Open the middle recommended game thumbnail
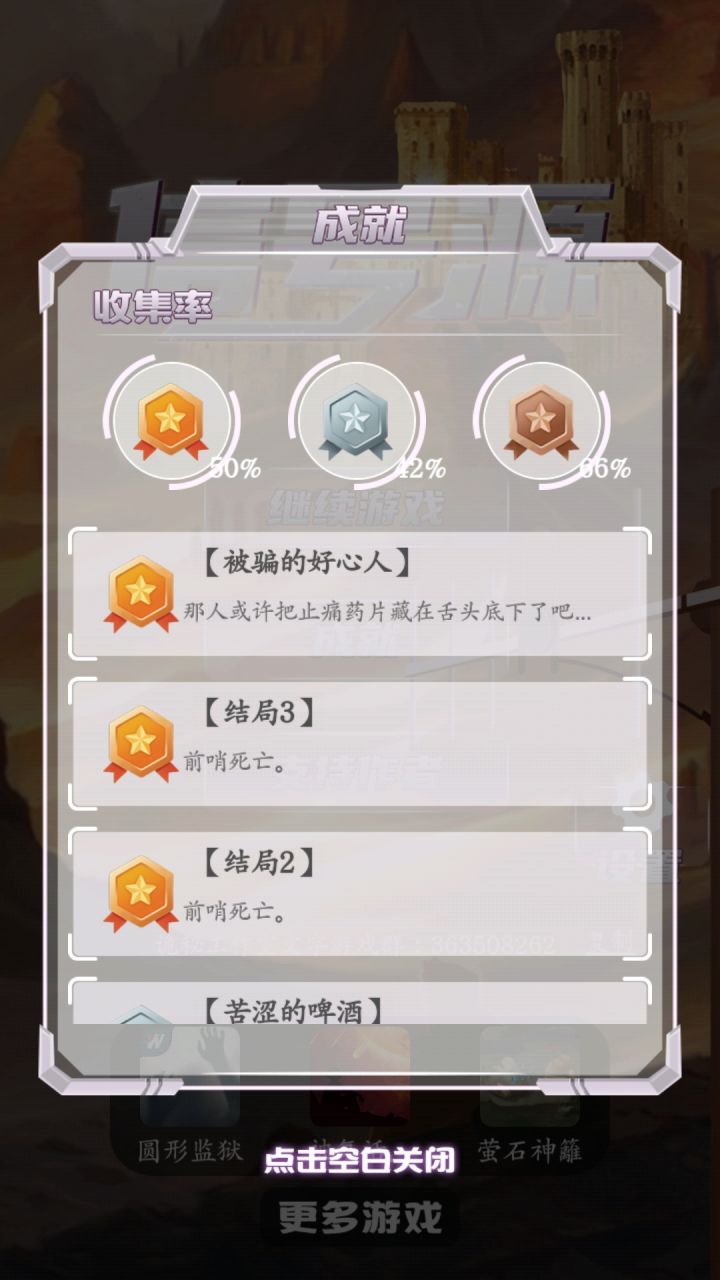 point(360,1076)
